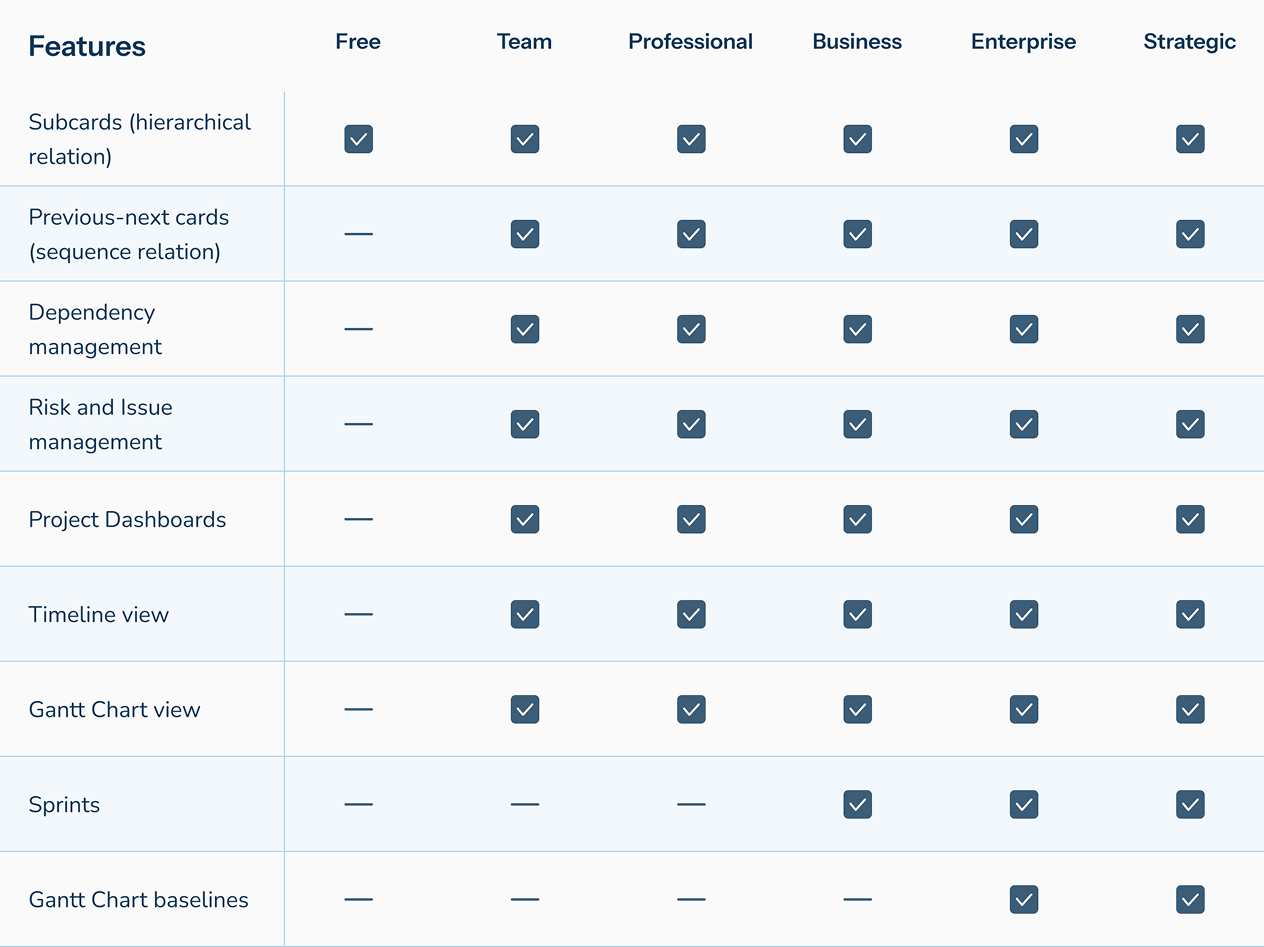Click the Sprints dash under Professional

[691, 804]
